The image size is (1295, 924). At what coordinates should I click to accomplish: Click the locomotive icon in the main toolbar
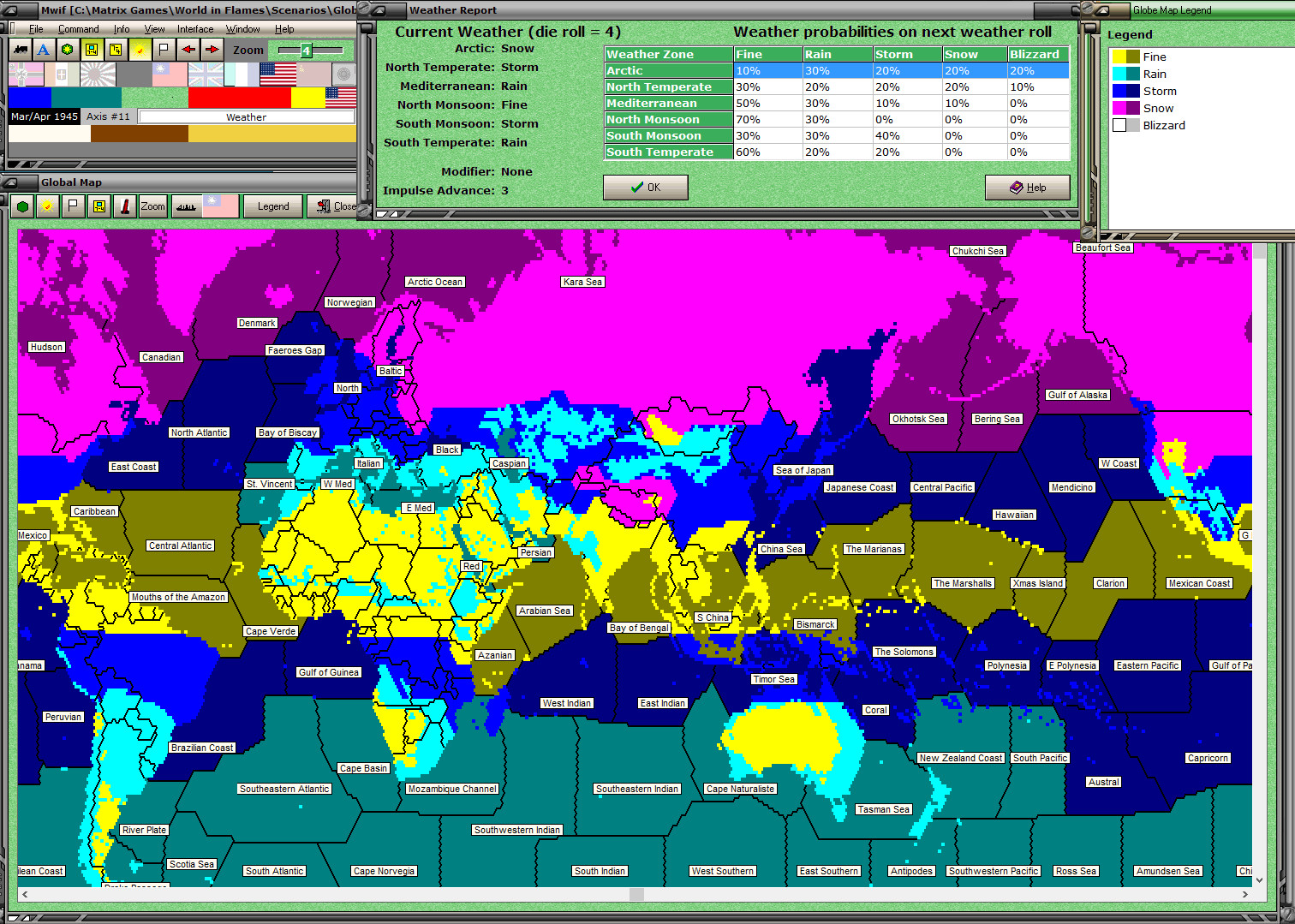pos(20,50)
